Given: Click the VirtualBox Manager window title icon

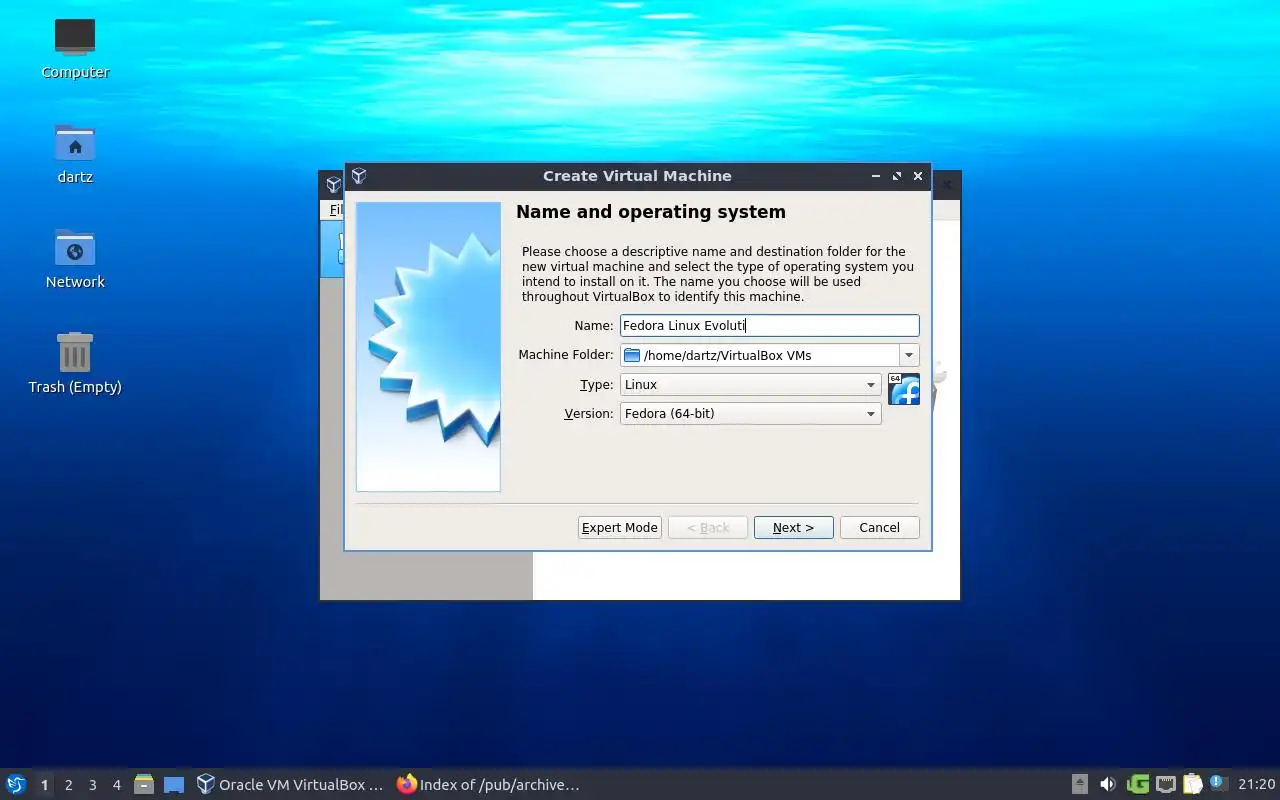Looking at the screenshot, I should point(334,185).
